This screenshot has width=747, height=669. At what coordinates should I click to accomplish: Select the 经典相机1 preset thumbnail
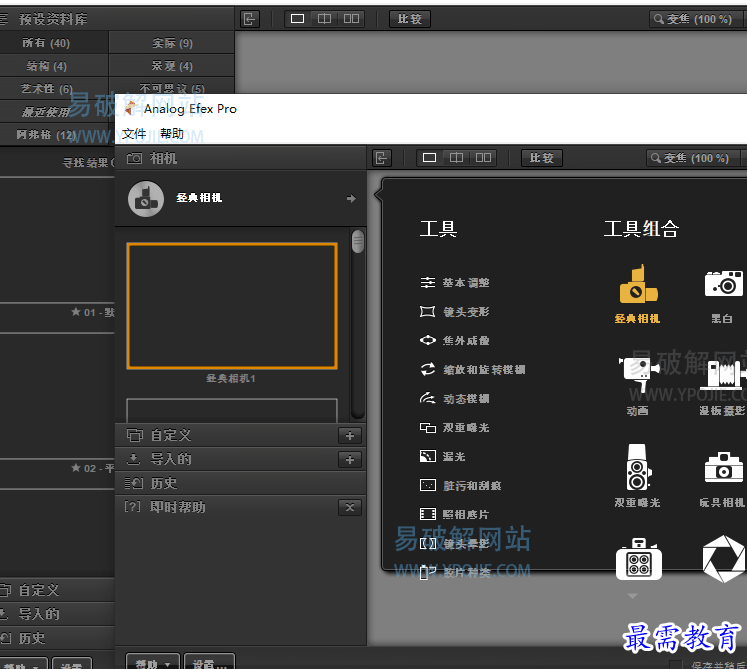(232, 306)
